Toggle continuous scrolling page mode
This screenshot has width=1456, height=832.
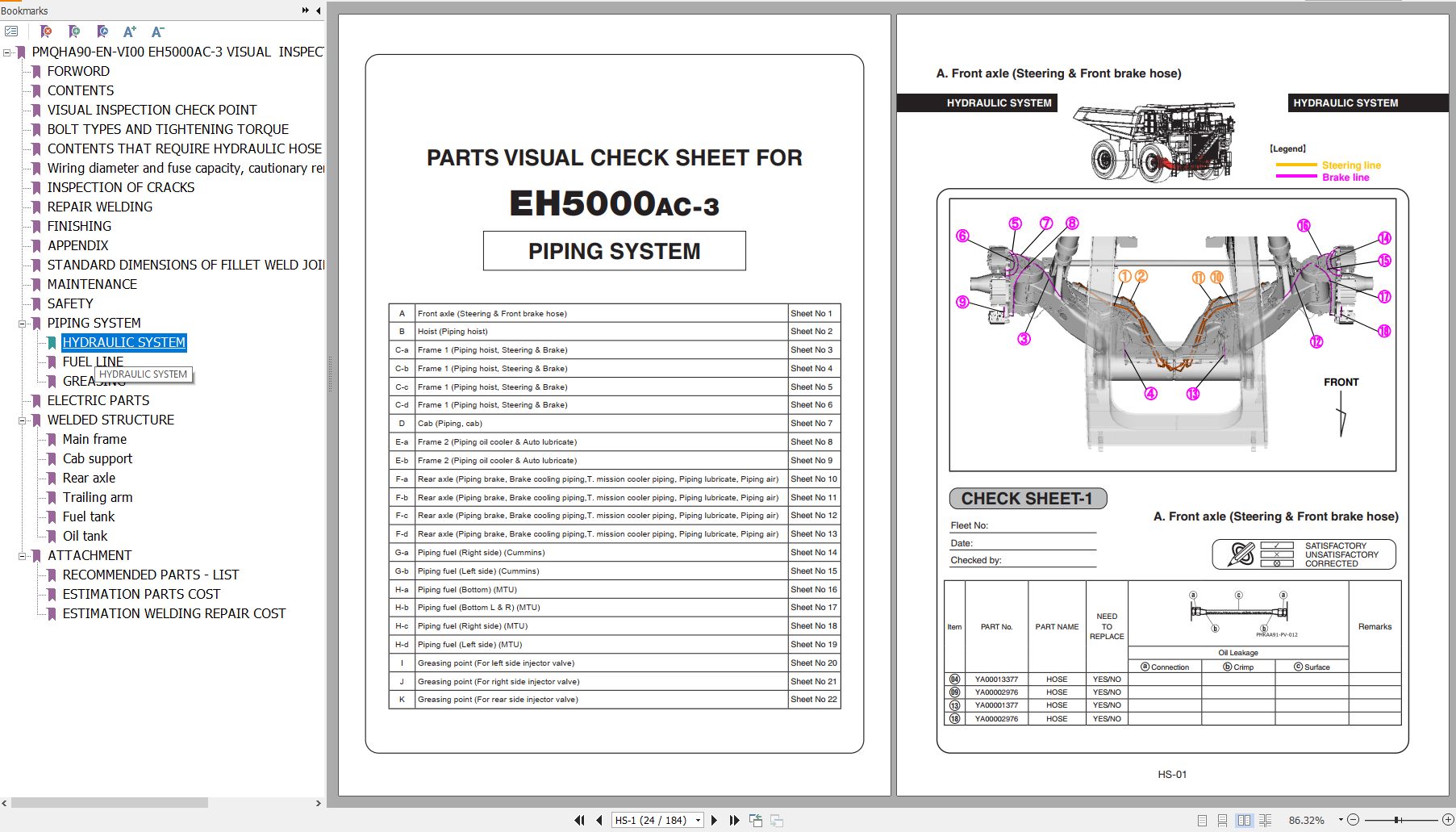coord(1223,820)
